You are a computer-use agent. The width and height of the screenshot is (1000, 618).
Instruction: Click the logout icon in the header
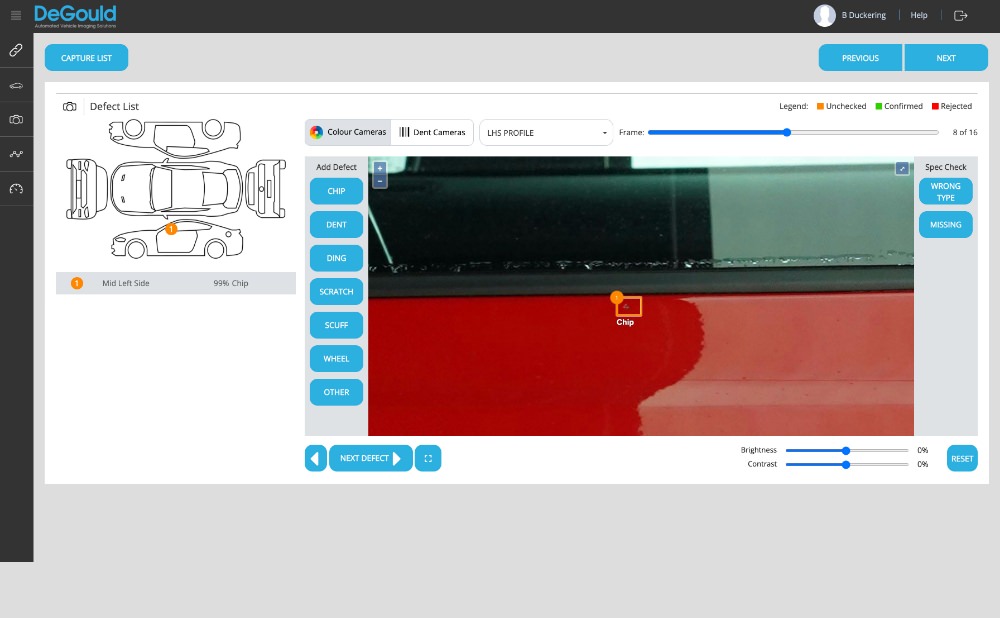(961, 15)
